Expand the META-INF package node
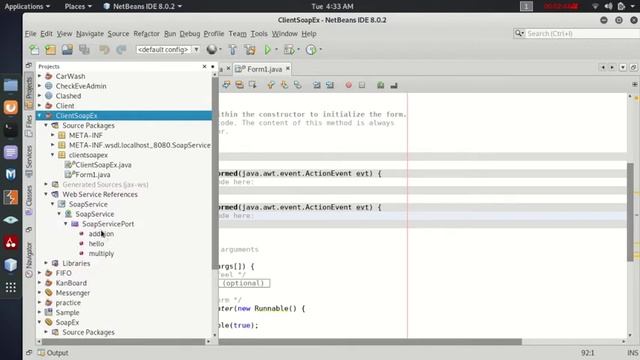The height and width of the screenshot is (360, 640). coord(53,135)
